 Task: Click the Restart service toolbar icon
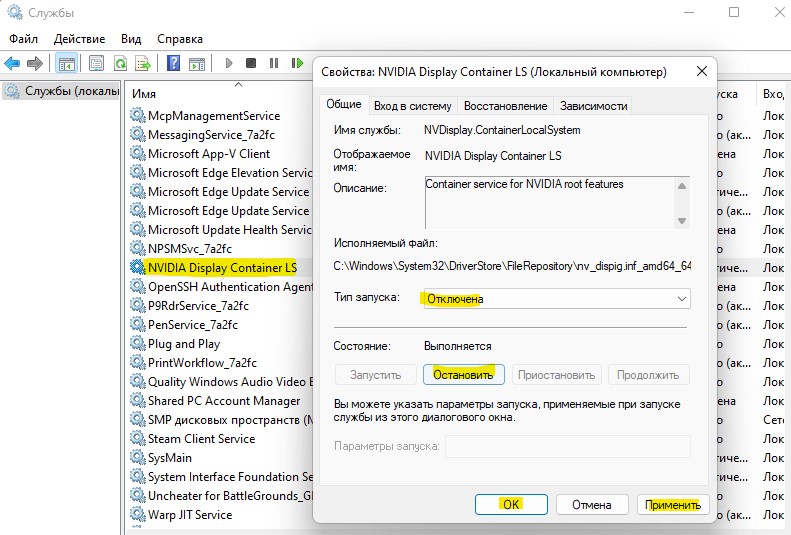[297, 63]
